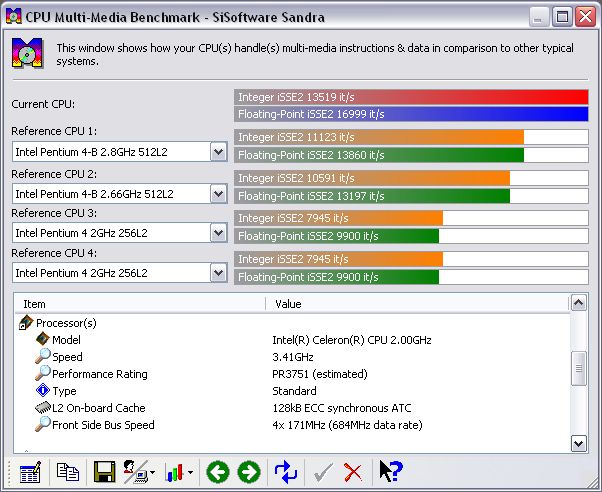Click the Current CPU: label
This screenshot has height=492, width=602.
click(x=43, y=104)
